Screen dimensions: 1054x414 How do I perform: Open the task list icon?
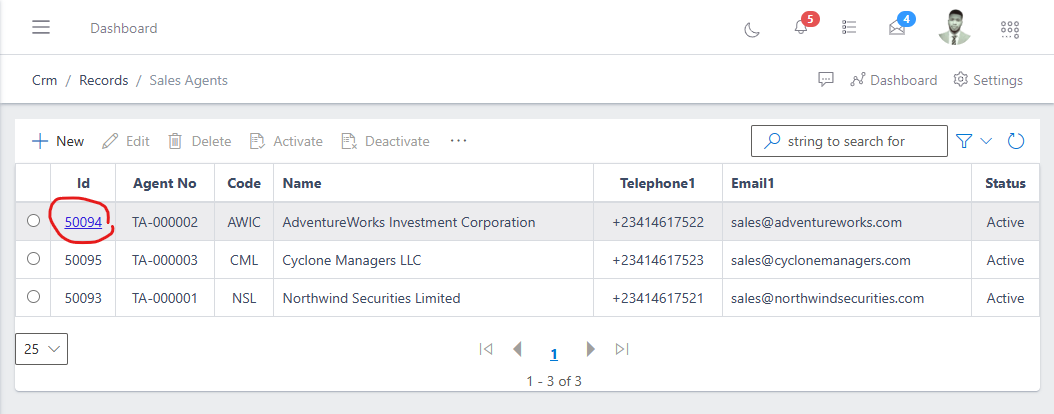point(849,28)
